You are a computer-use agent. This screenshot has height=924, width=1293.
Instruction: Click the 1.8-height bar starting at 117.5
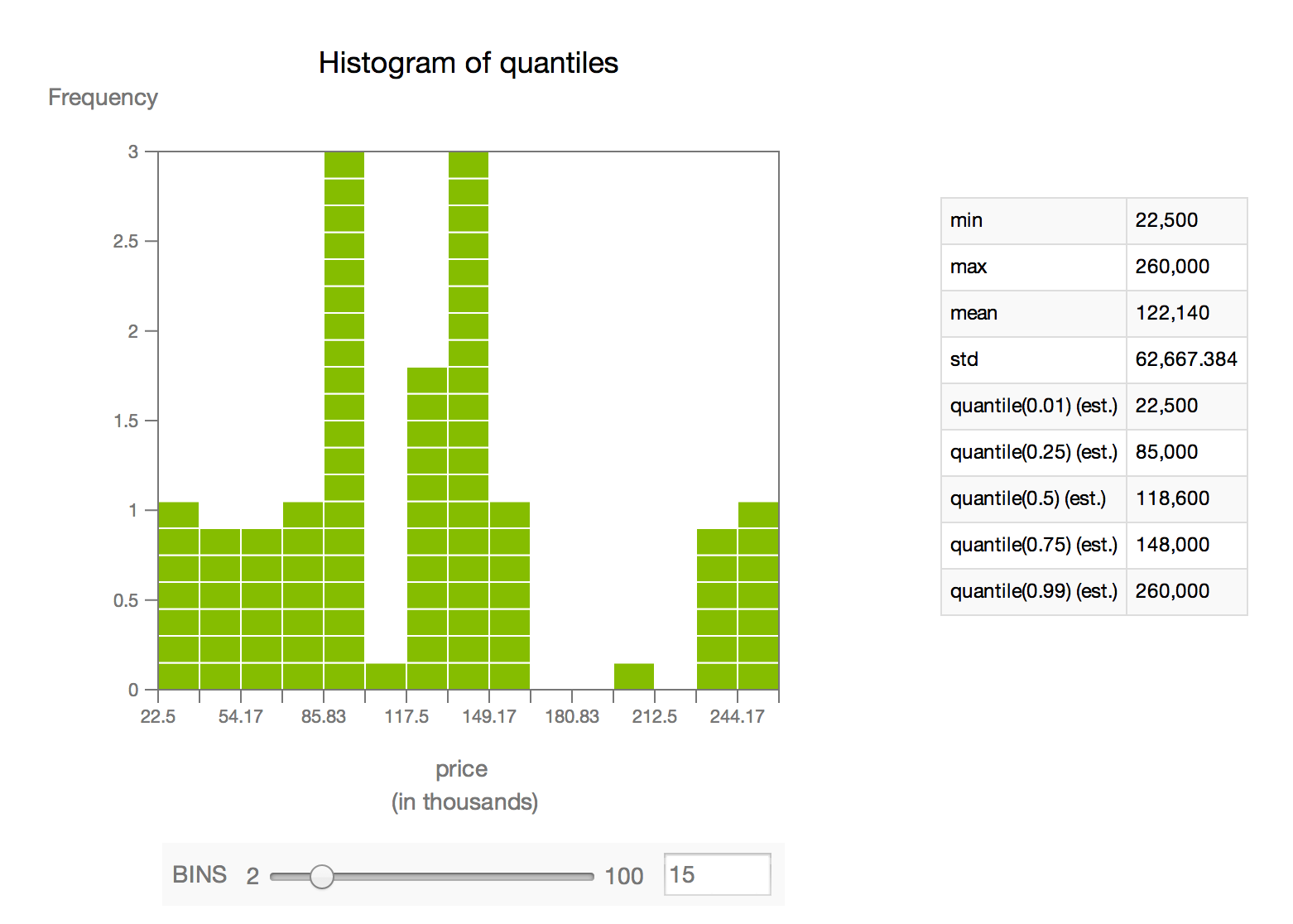coord(427,528)
